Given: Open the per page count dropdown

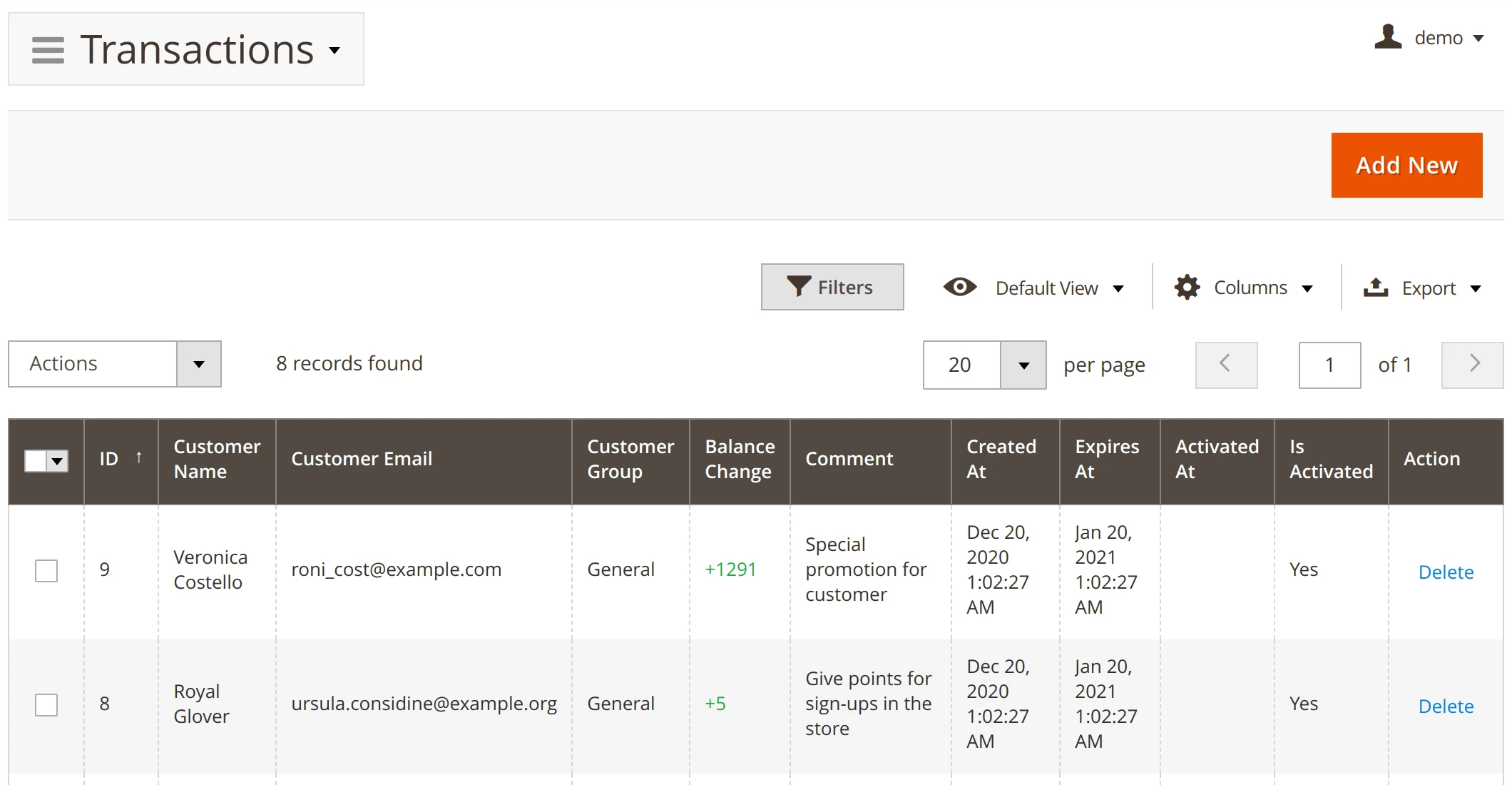Looking at the screenshot, I should pos(1023,365).
